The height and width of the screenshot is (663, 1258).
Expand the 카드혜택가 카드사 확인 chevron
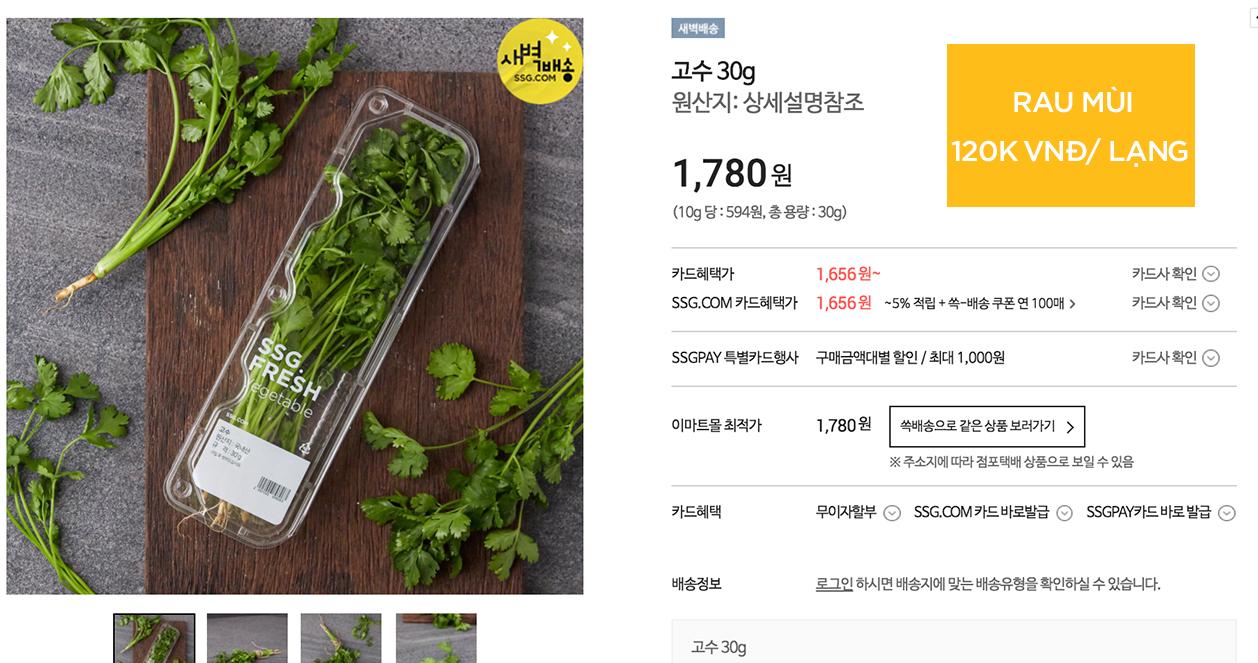pos(1210,274)
